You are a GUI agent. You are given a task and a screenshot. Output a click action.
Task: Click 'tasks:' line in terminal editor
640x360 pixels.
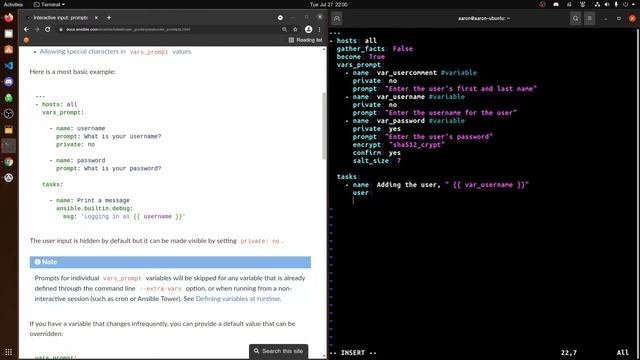pyautogui.click(x=348, y=177)
